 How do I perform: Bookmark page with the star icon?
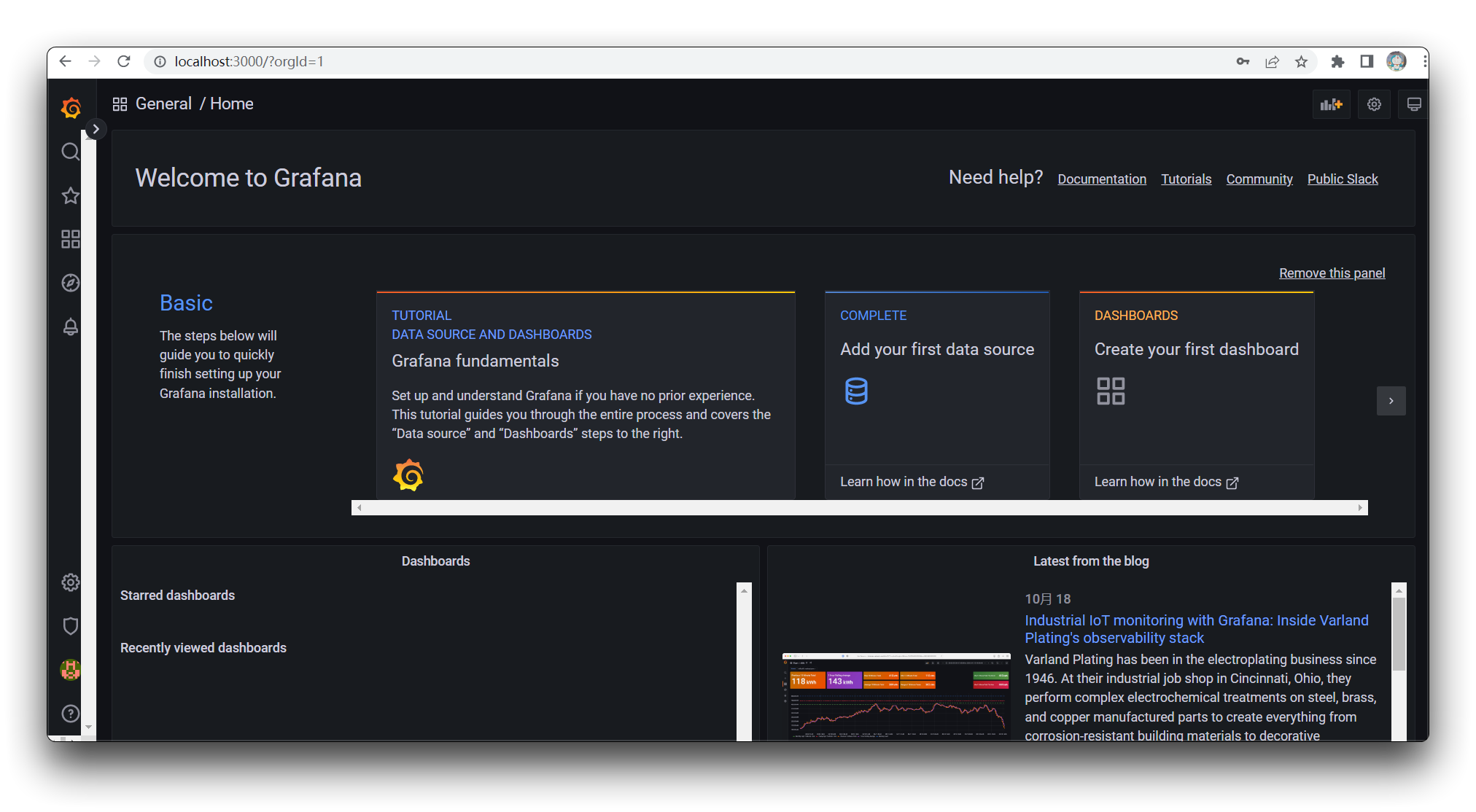pos(1301,62)
